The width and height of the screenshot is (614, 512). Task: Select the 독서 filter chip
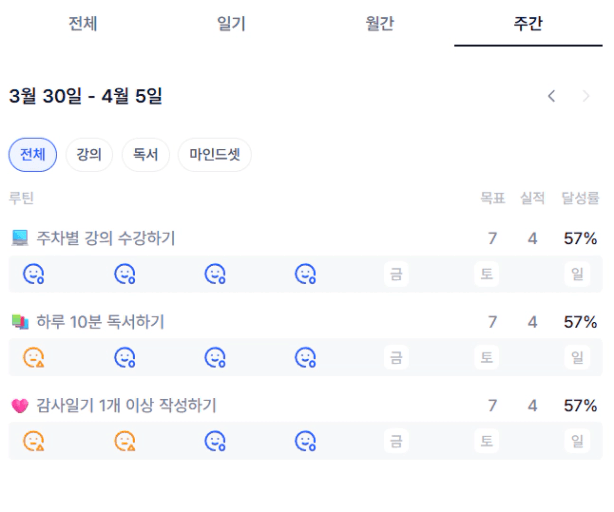[x=145, y=155]
